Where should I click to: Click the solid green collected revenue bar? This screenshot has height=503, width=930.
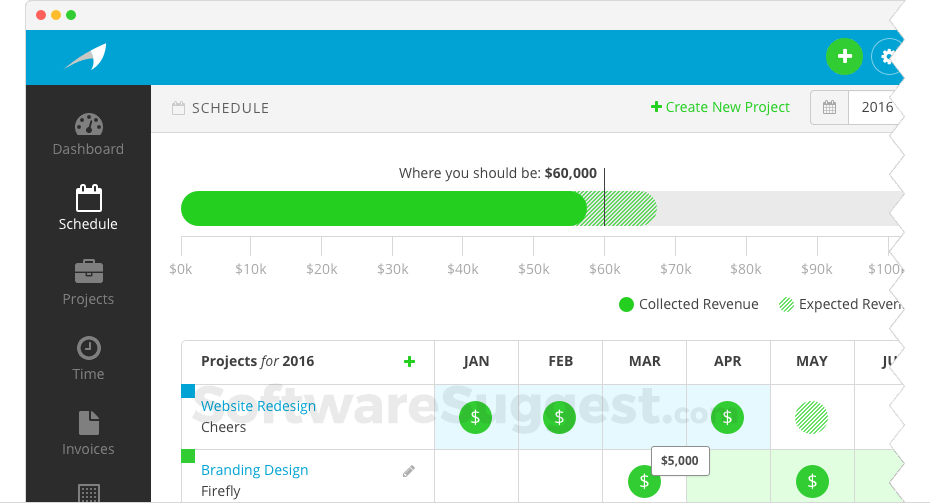[x=384, y=208]
